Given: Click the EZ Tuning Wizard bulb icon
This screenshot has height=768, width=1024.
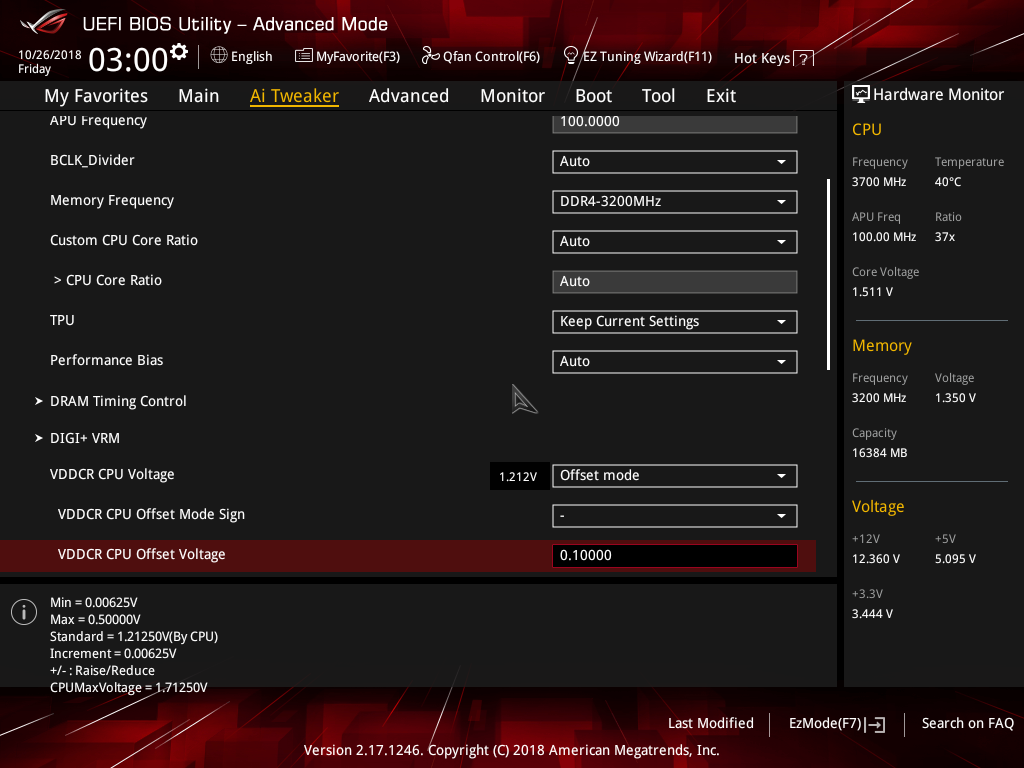Looking at the screenshot, I should (571, 56).
